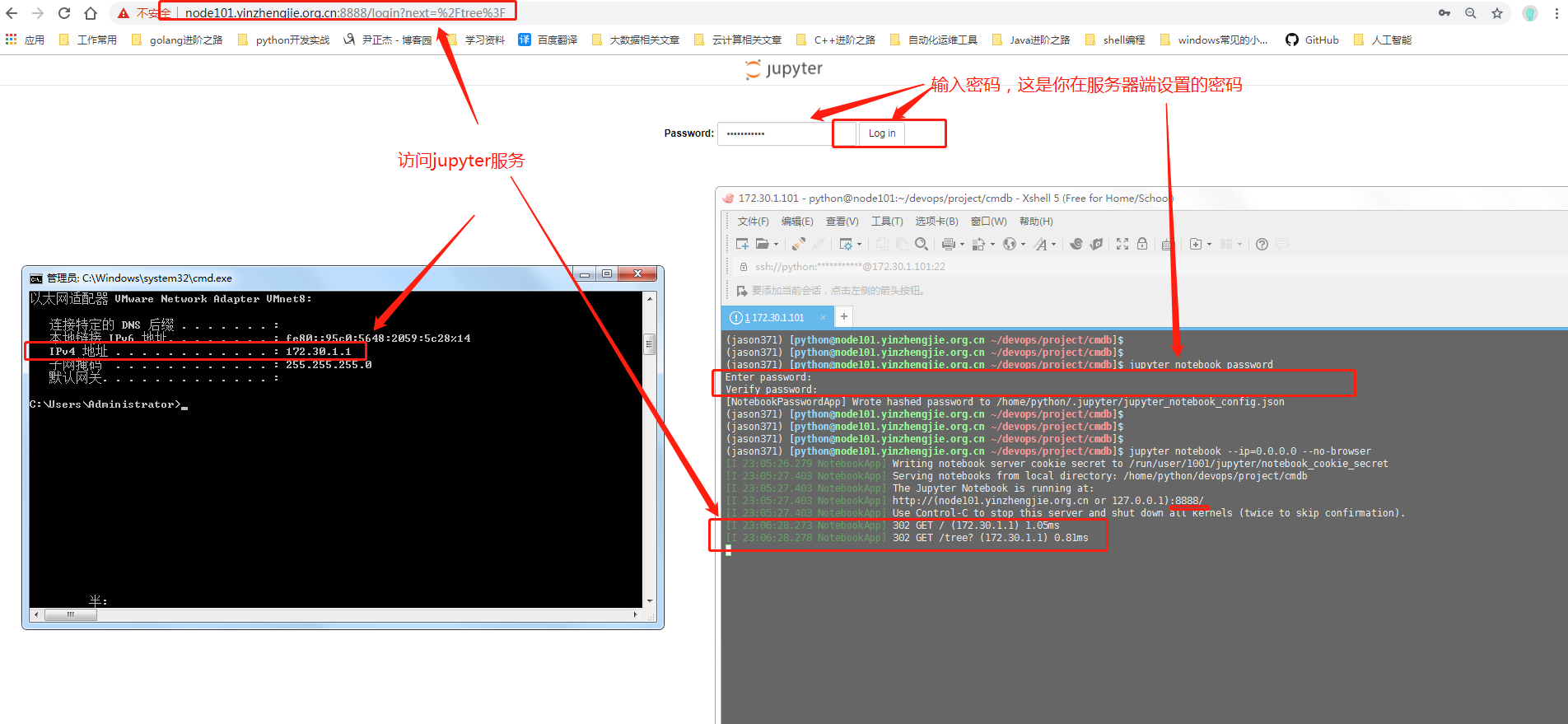Open the Chrome three-dot menu

[1556, 13]
